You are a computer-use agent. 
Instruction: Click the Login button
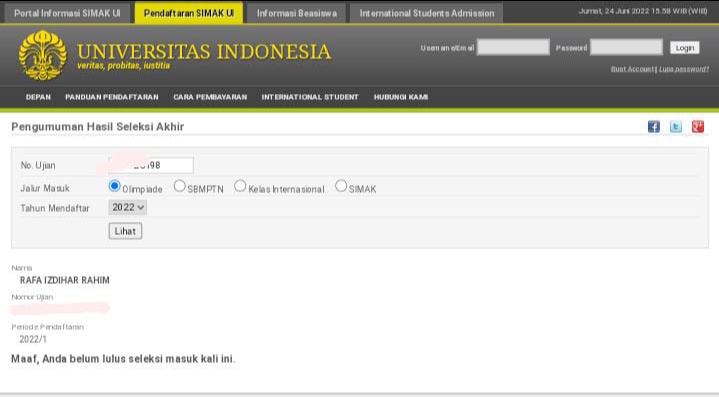685,48
